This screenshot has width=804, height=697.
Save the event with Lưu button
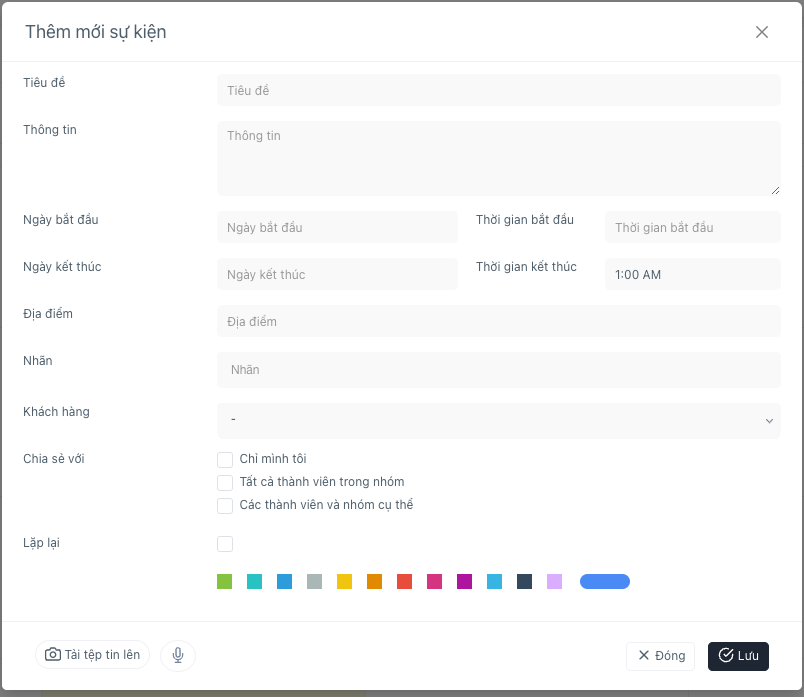point(738,656)
